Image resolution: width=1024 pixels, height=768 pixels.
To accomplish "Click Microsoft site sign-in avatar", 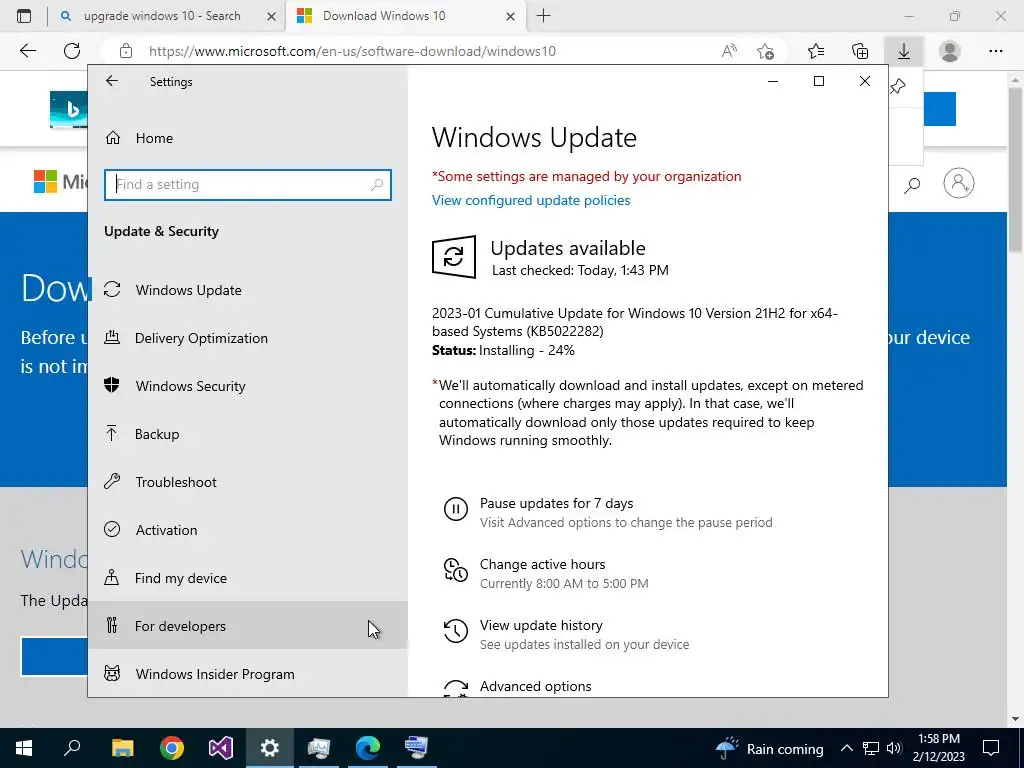I will (959, 184).
